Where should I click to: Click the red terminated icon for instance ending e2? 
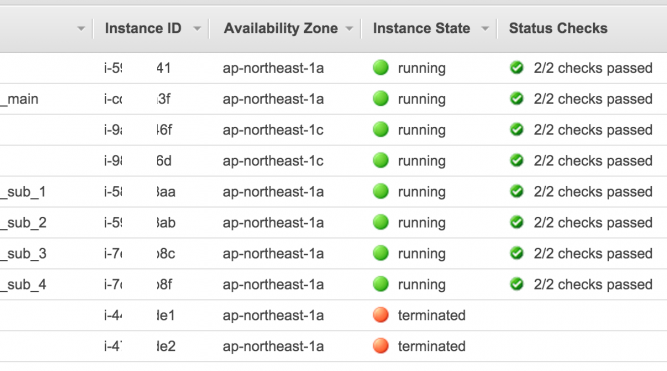coord(381,346)
